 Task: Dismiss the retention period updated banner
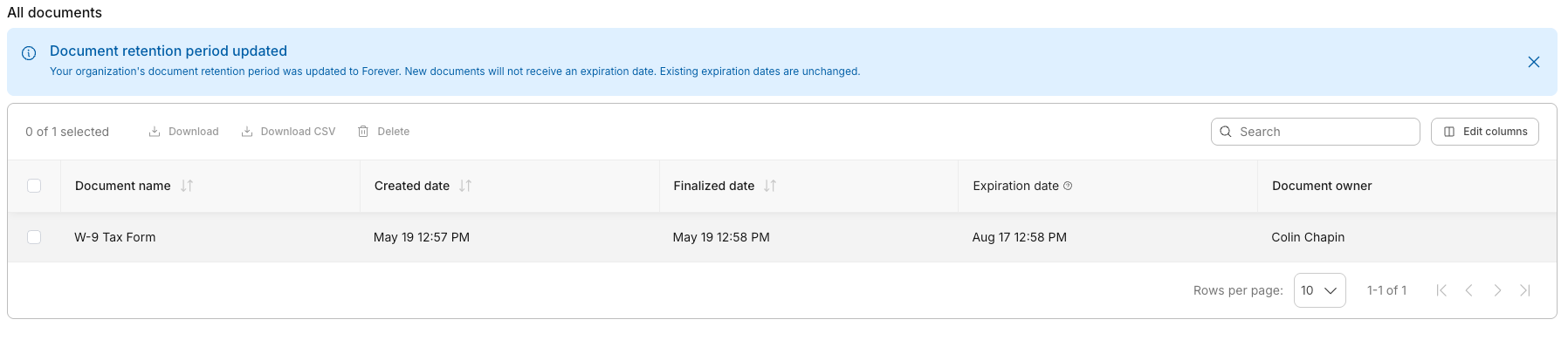click(1533, 62)
